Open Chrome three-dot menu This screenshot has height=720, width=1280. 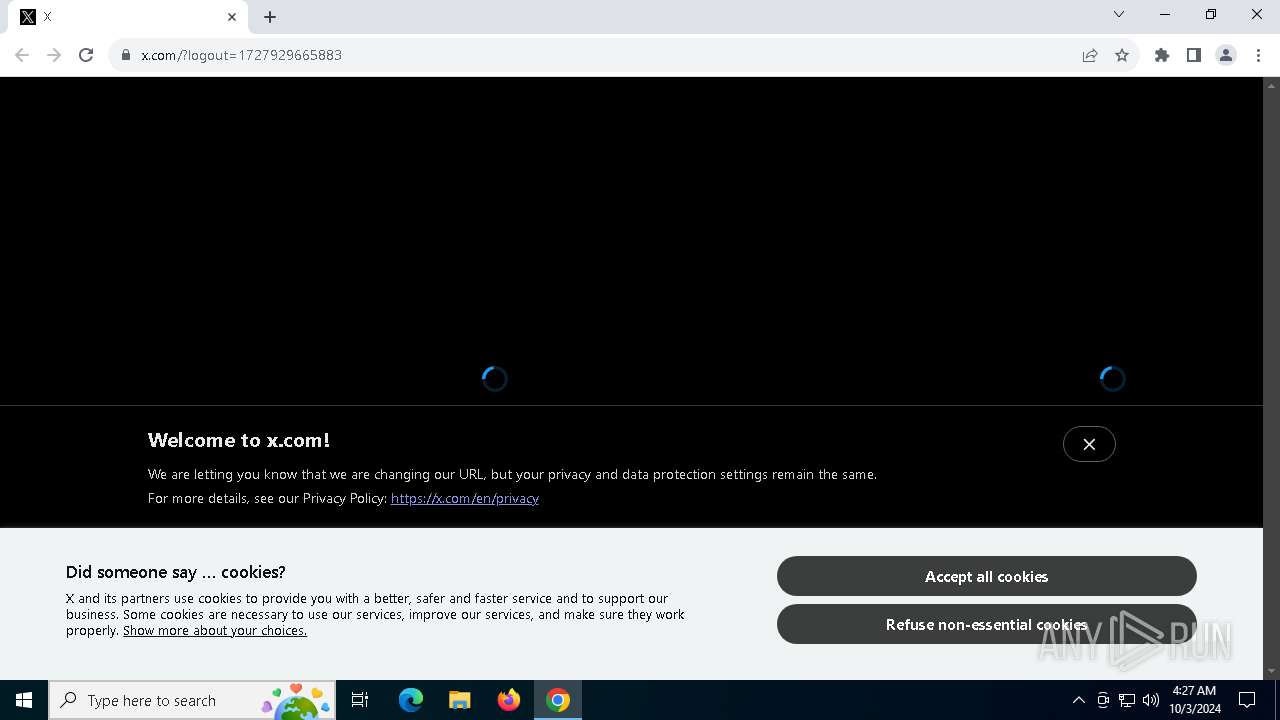(1258, 55)
